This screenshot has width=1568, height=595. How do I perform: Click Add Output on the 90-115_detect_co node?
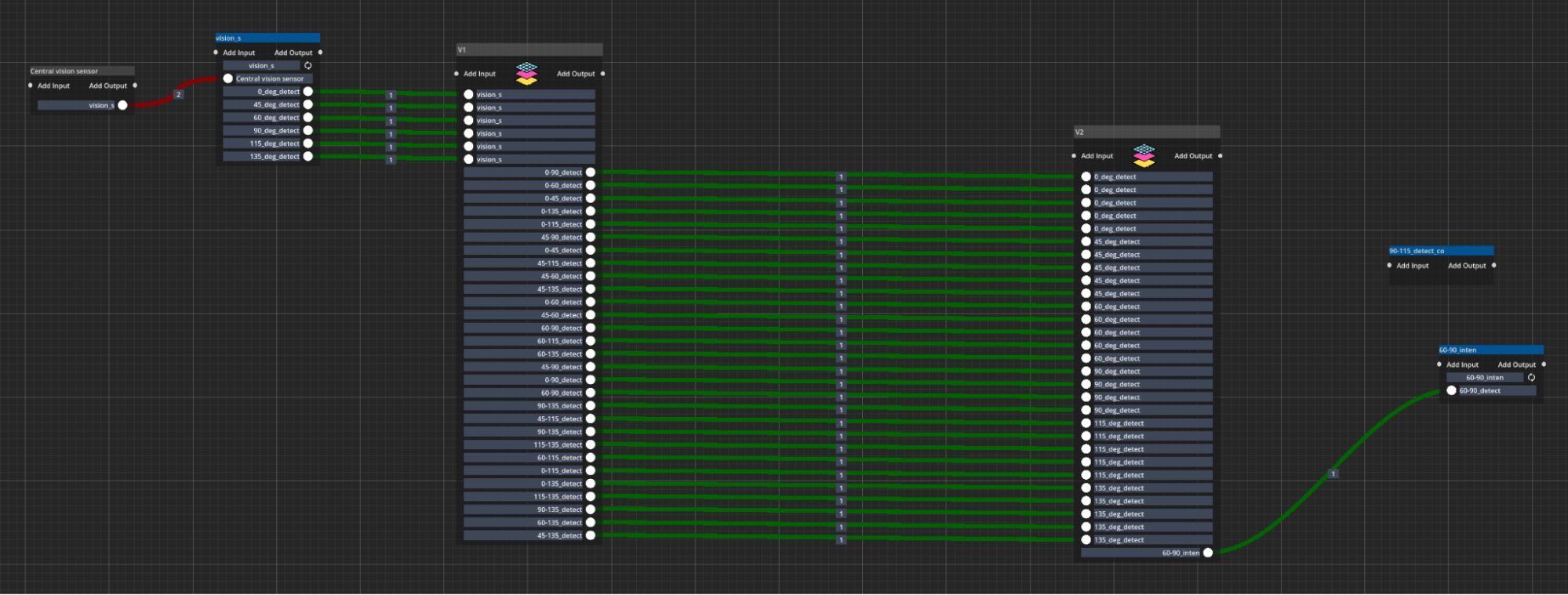pyautogui.click(x=1467, y=266)
